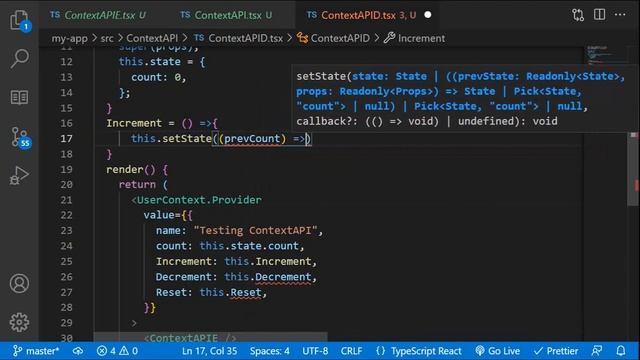Open the Manage settings gear

click(19, 322)
